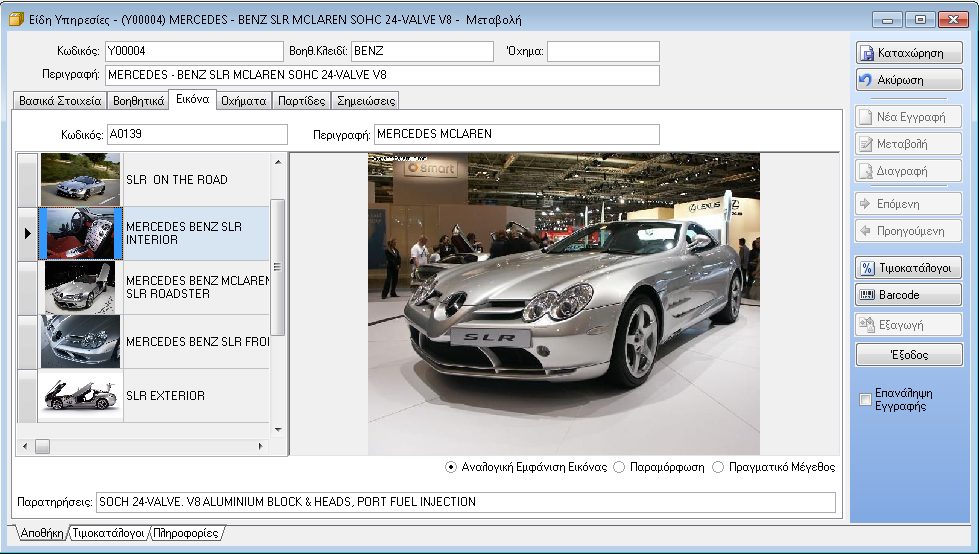Click the Ακύρωση cancel button
The width and height of the screenshot is (979, 554).
[909, 80]
